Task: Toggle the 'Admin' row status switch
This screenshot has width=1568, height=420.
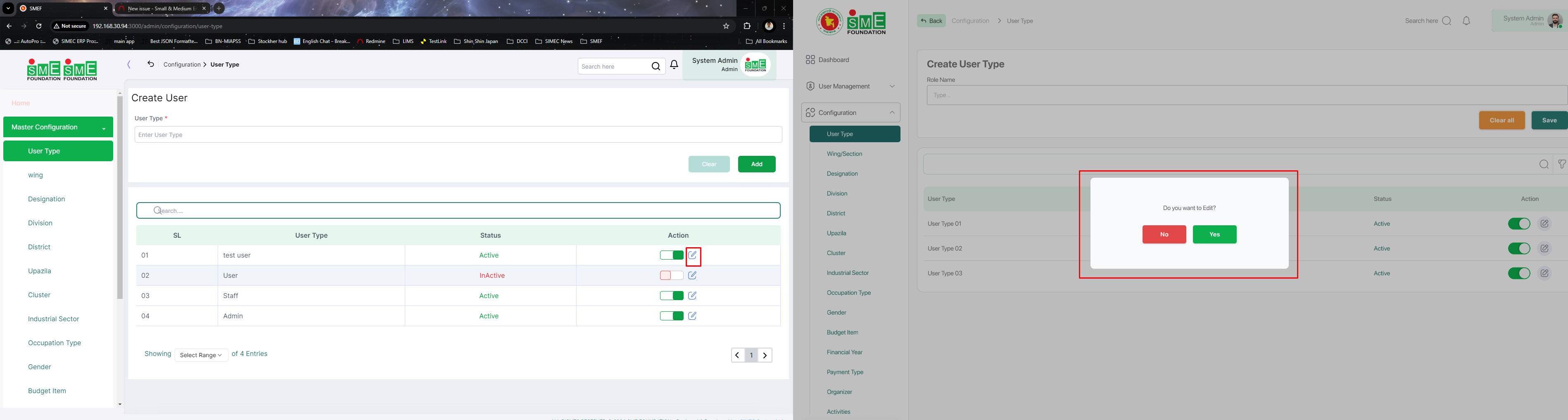Action: 671,316
